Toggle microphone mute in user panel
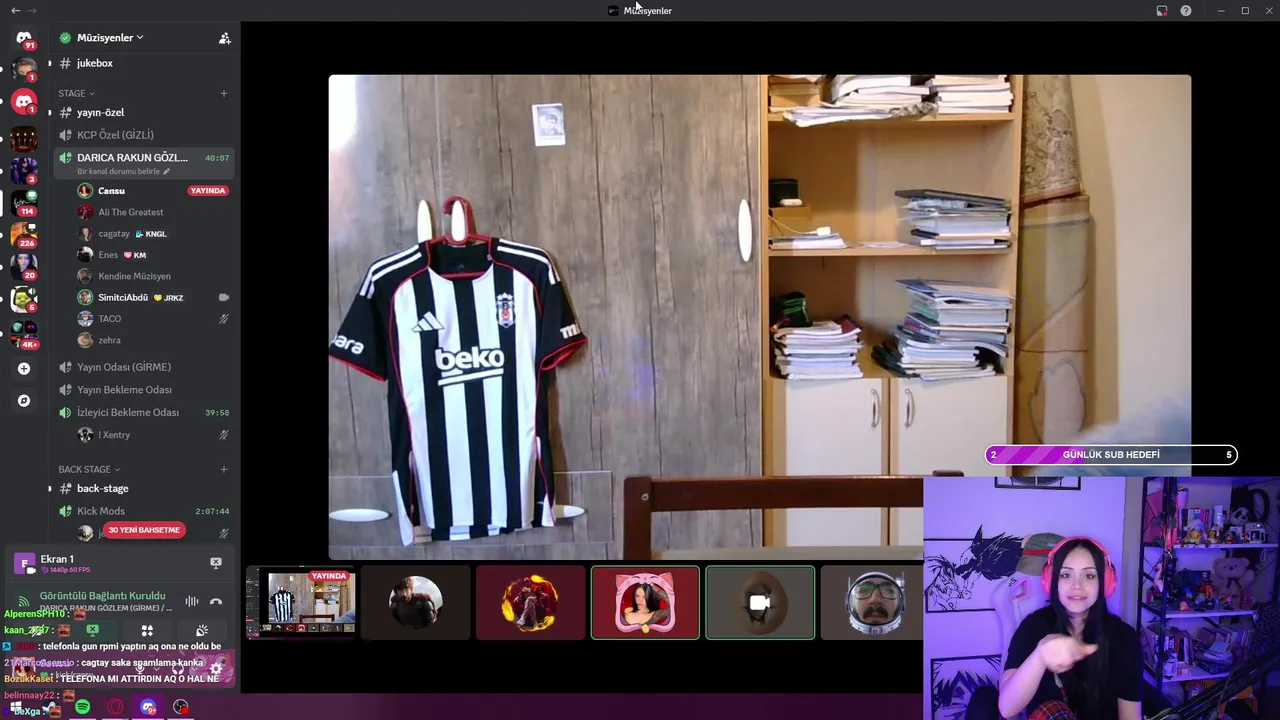The image size is (1280, 720). coord(140,669)
